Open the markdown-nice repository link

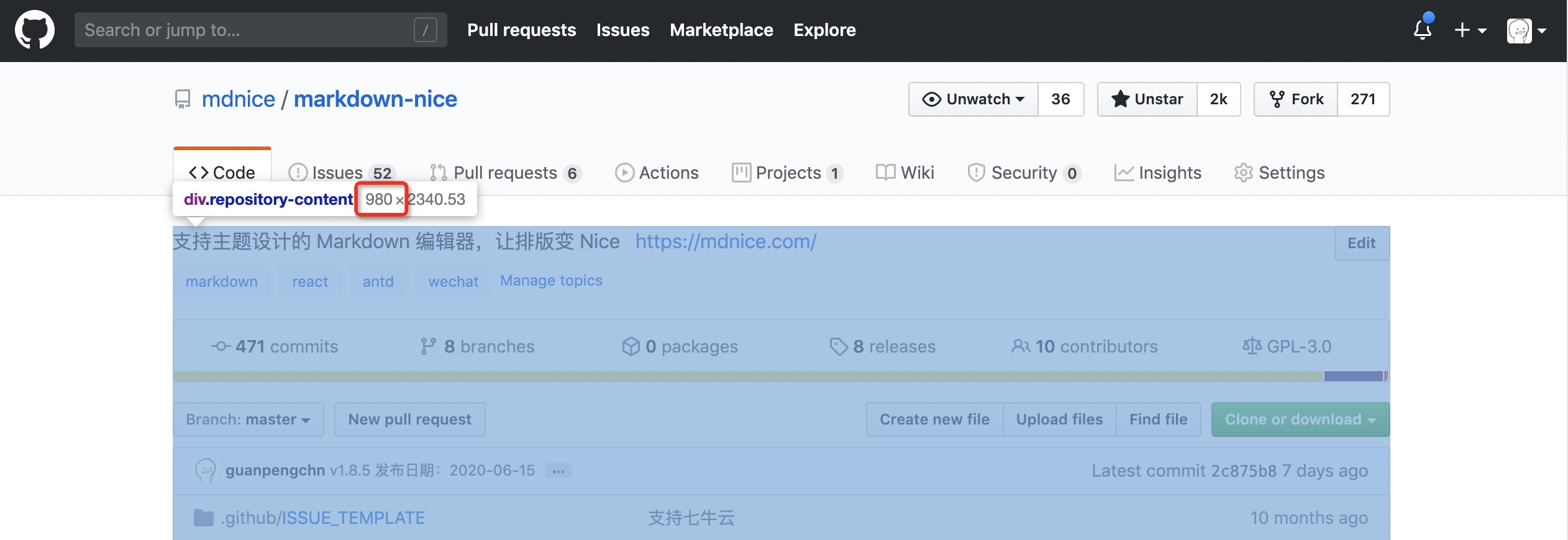(375, 99)
